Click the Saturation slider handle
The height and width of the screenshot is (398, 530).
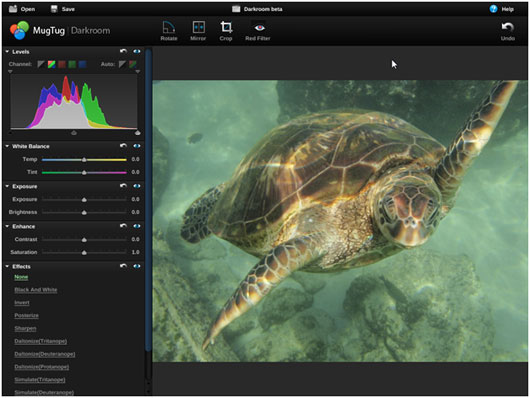coord(84,252)
